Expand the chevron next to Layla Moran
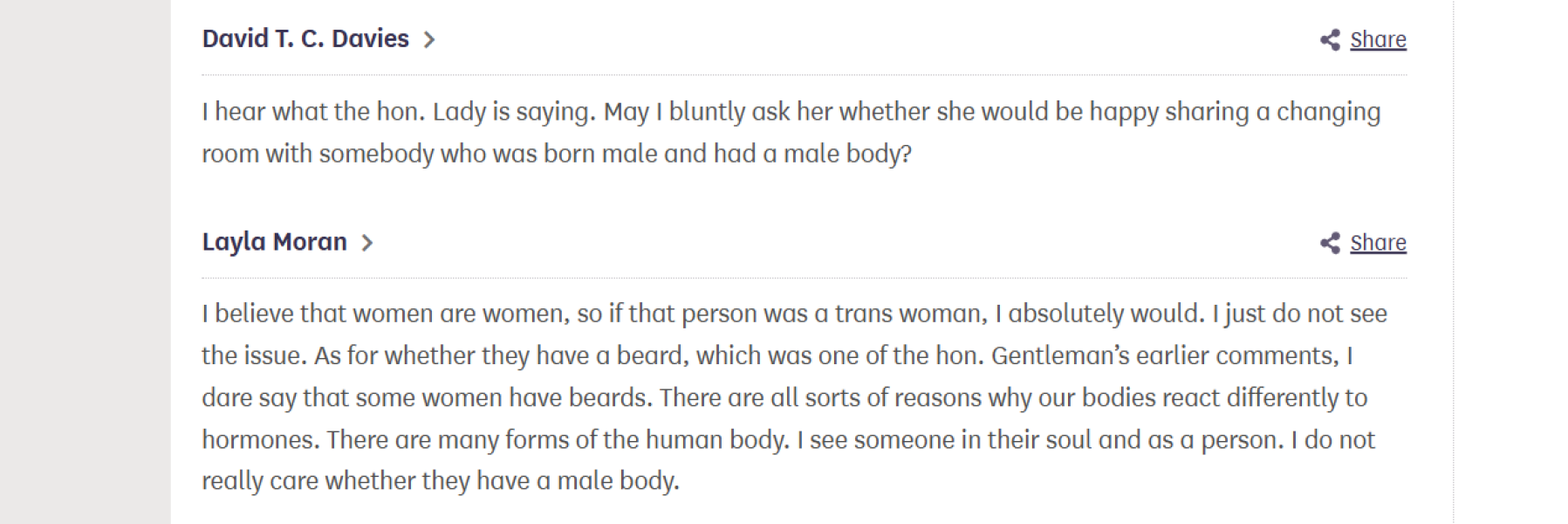This screenshot has height=524, width=1568. 367,243
